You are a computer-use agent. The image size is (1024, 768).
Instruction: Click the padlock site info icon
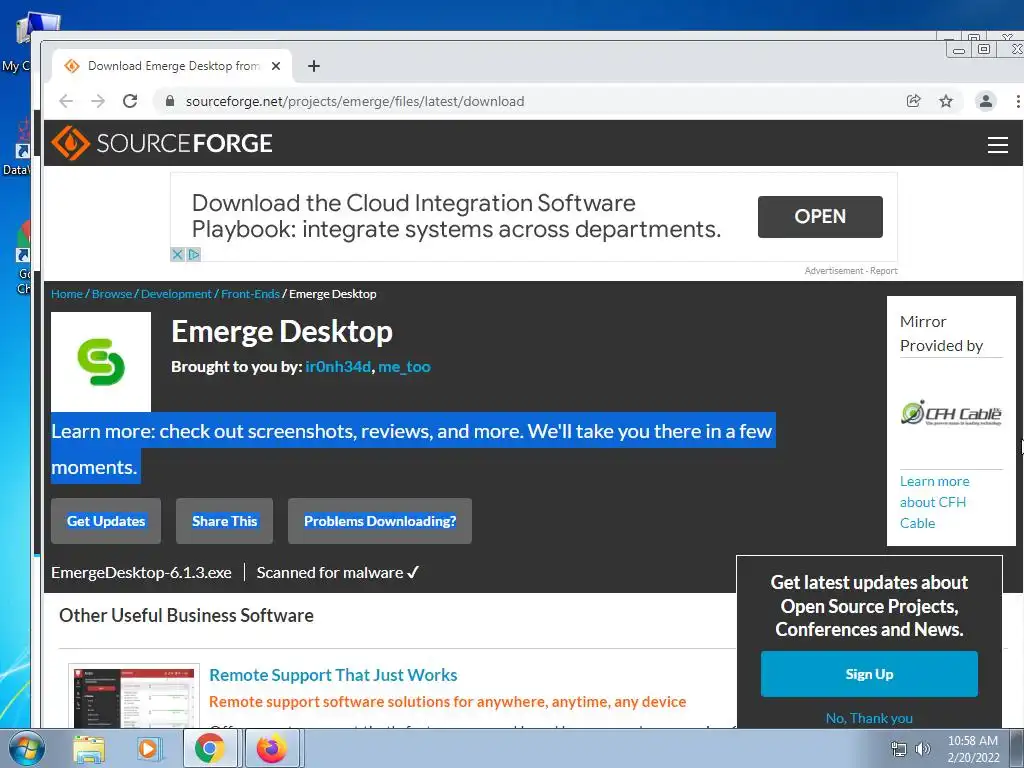tap(170, 101)
